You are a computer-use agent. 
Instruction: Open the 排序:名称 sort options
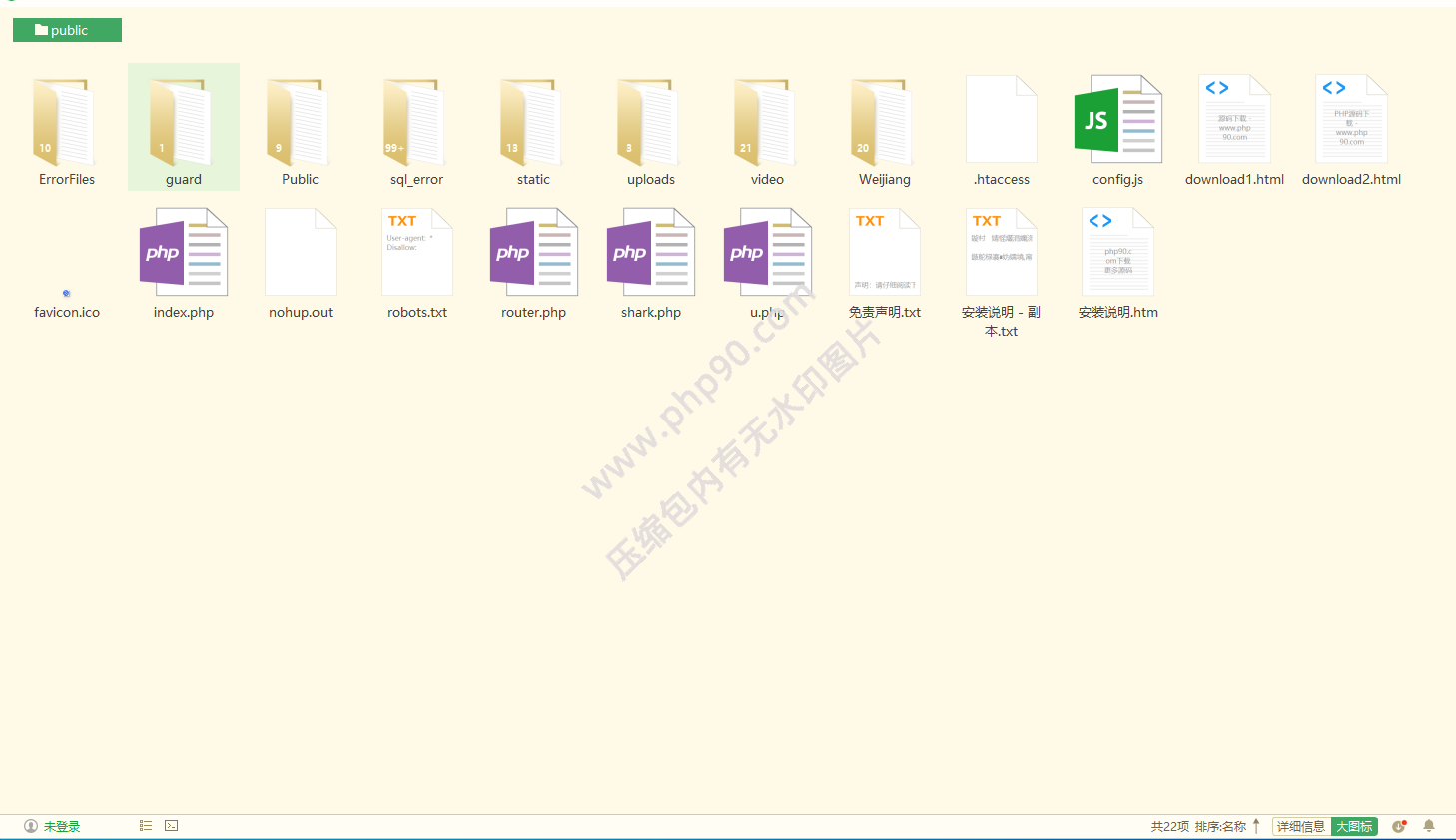(1220, 826)
